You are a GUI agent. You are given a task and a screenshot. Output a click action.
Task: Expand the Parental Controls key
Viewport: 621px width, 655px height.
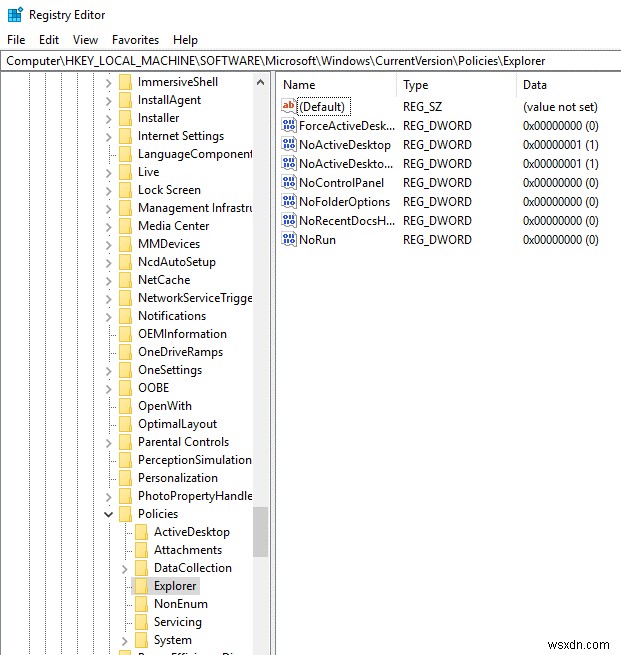(109, 442)
